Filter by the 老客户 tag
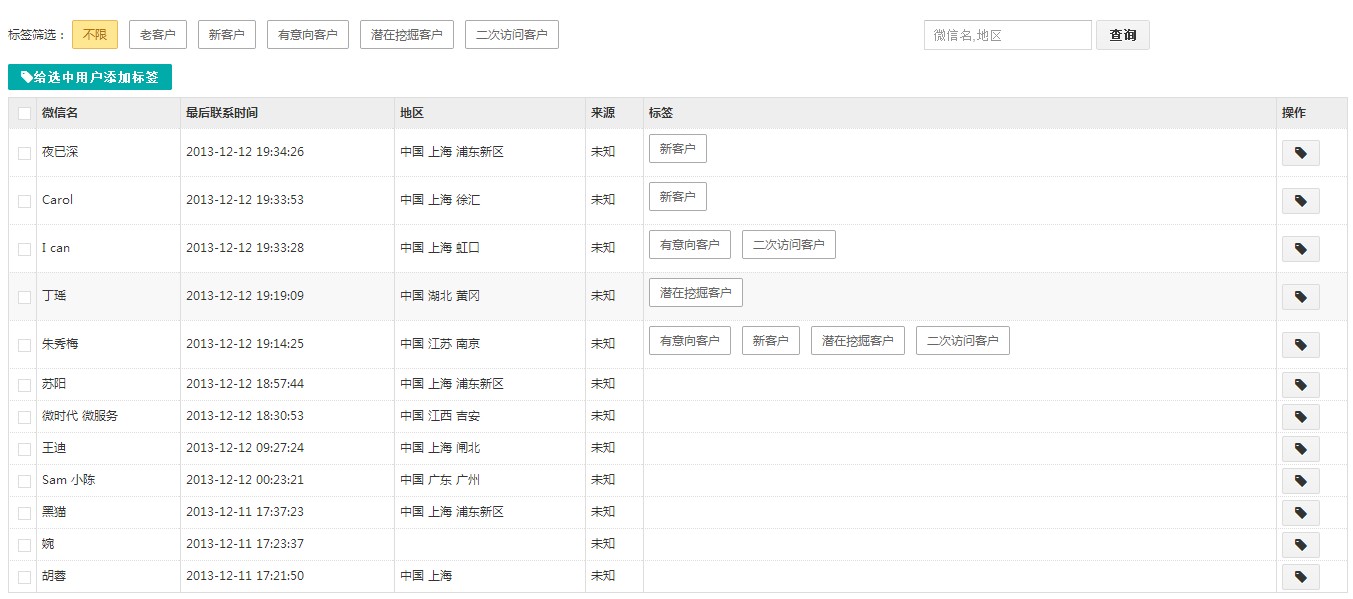Viewport: 1353px width, 599px height. click(x=158, y=35)
